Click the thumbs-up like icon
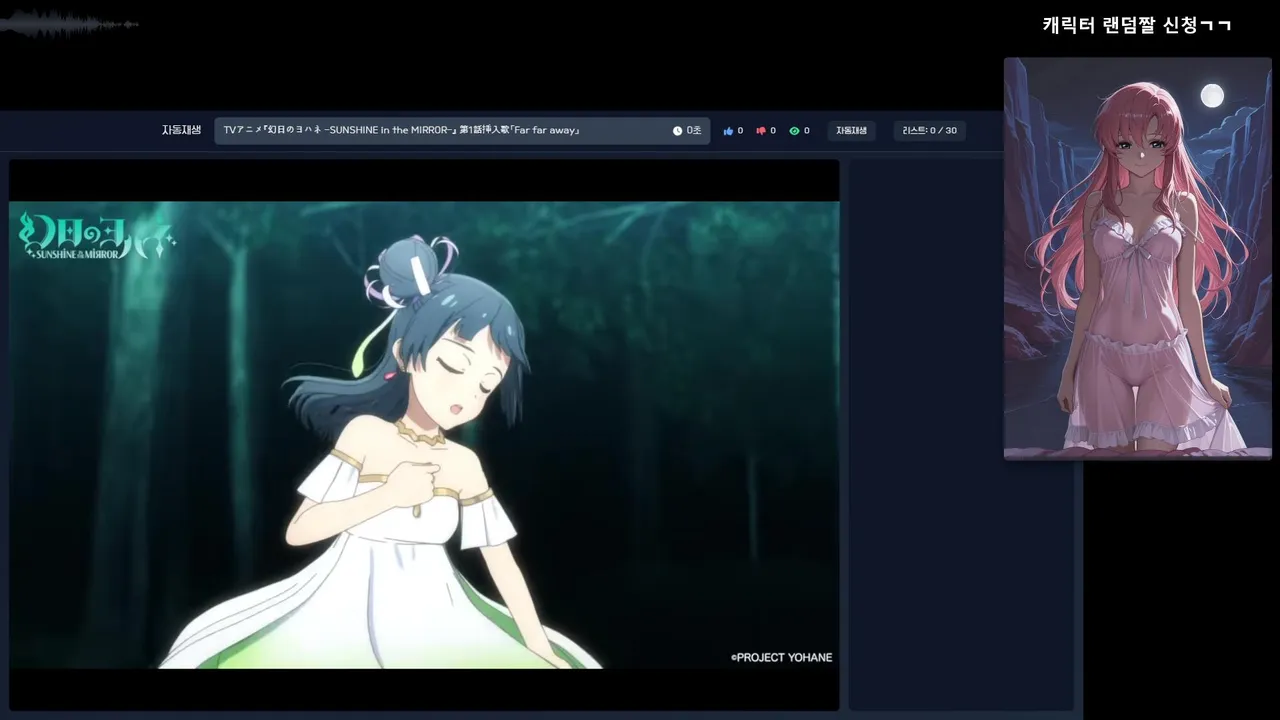 click(728, 131)
